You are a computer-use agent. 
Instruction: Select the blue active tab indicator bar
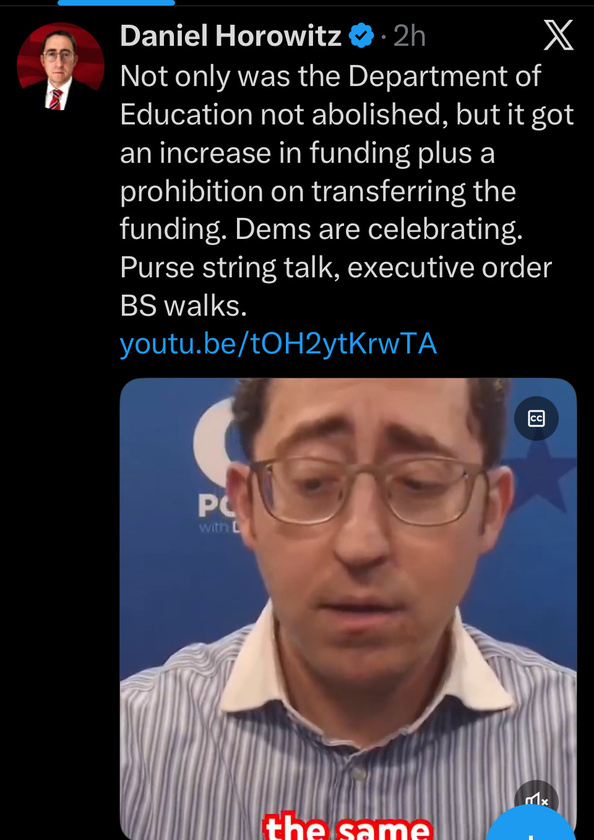click(116, 3)
